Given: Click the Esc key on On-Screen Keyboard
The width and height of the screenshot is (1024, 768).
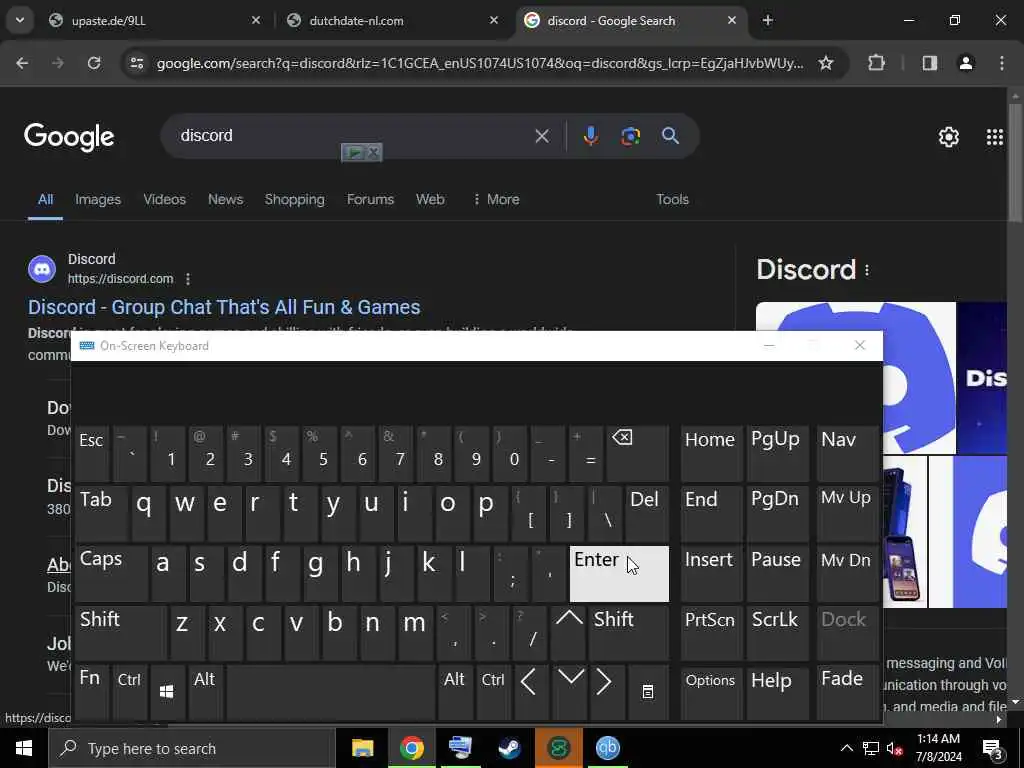Looking at the screenshot, I should tap(92, 453).
